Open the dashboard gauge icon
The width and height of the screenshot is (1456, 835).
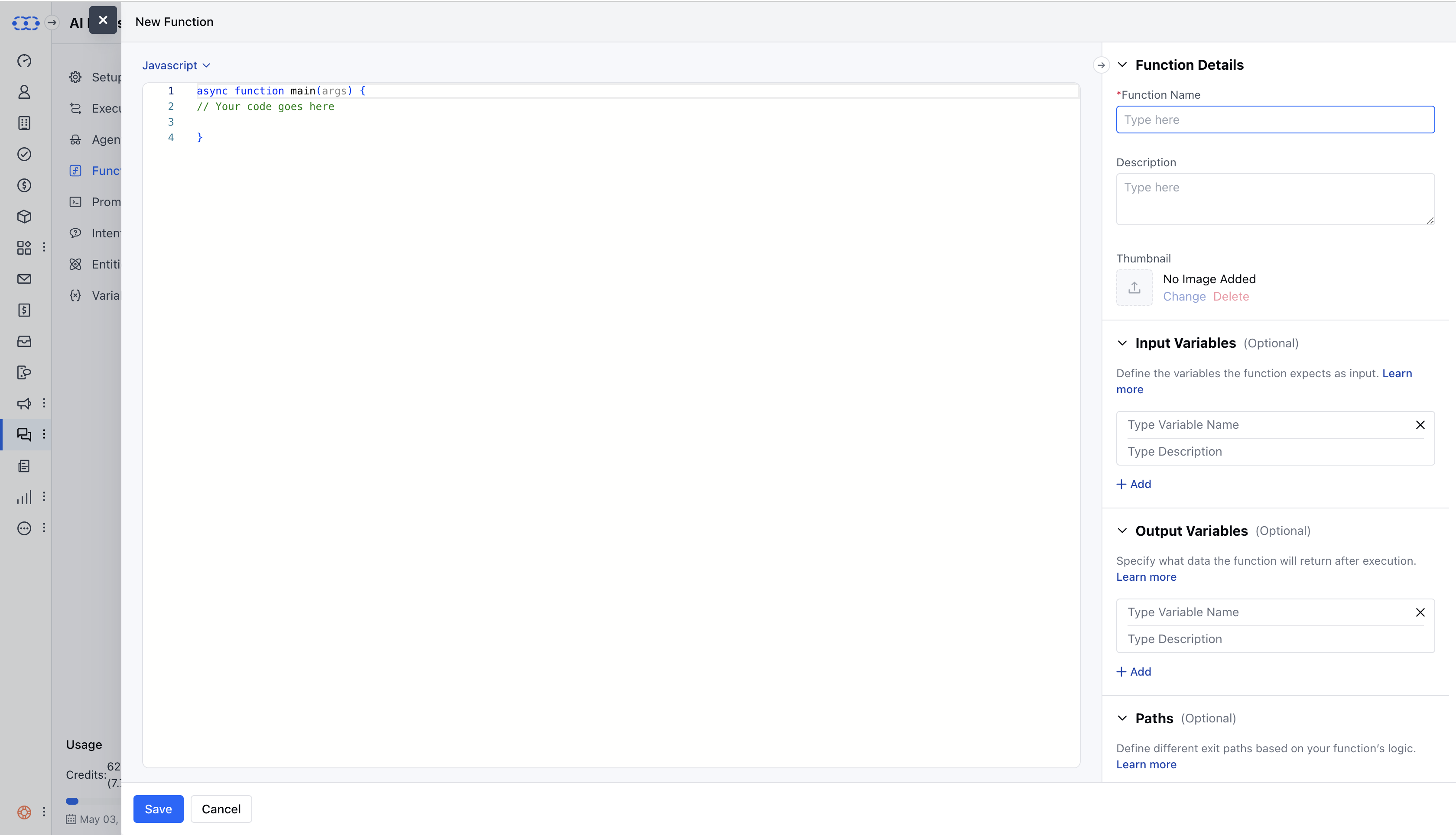tap(24, 61)
